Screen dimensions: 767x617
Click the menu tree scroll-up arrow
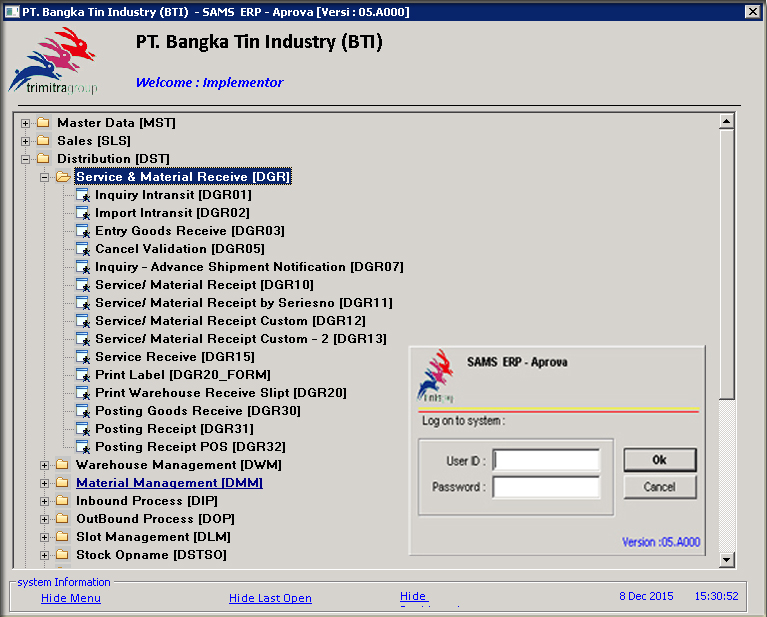pyautogui.click(x=726, y=121)
